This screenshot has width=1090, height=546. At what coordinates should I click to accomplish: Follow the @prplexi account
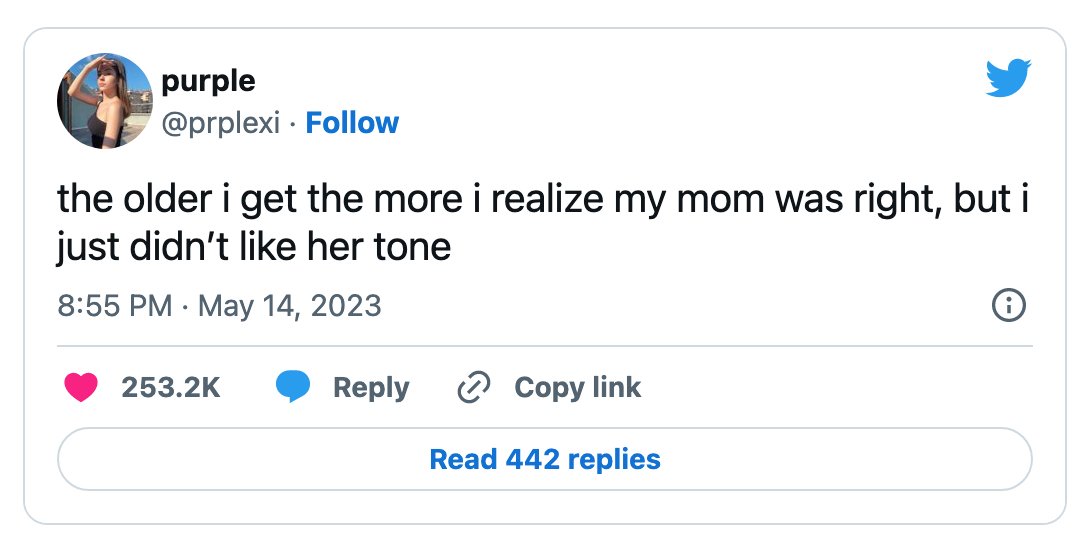pyautogui.click(x=352, y=123)
